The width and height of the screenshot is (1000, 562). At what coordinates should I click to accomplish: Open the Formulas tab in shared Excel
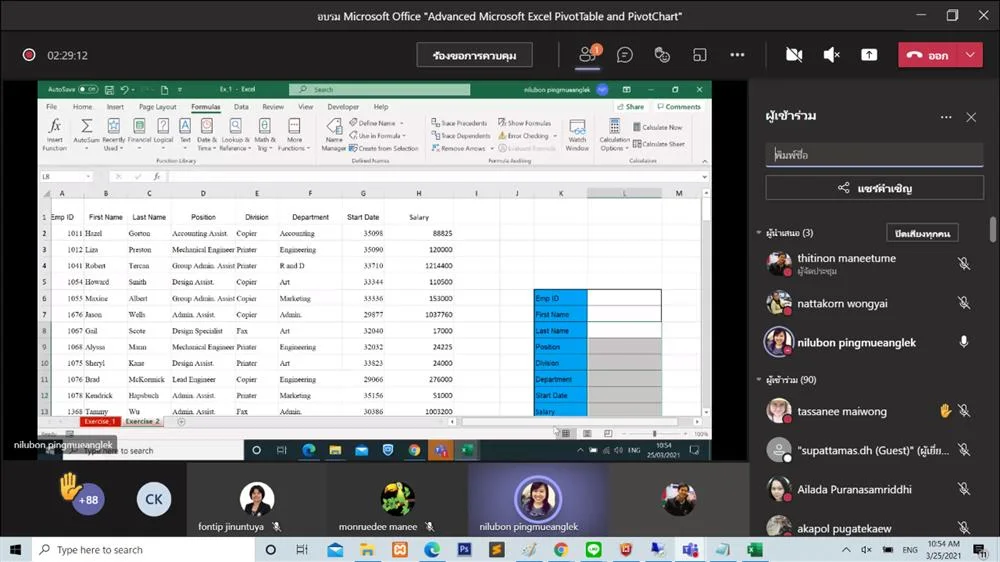click(205, 107)
